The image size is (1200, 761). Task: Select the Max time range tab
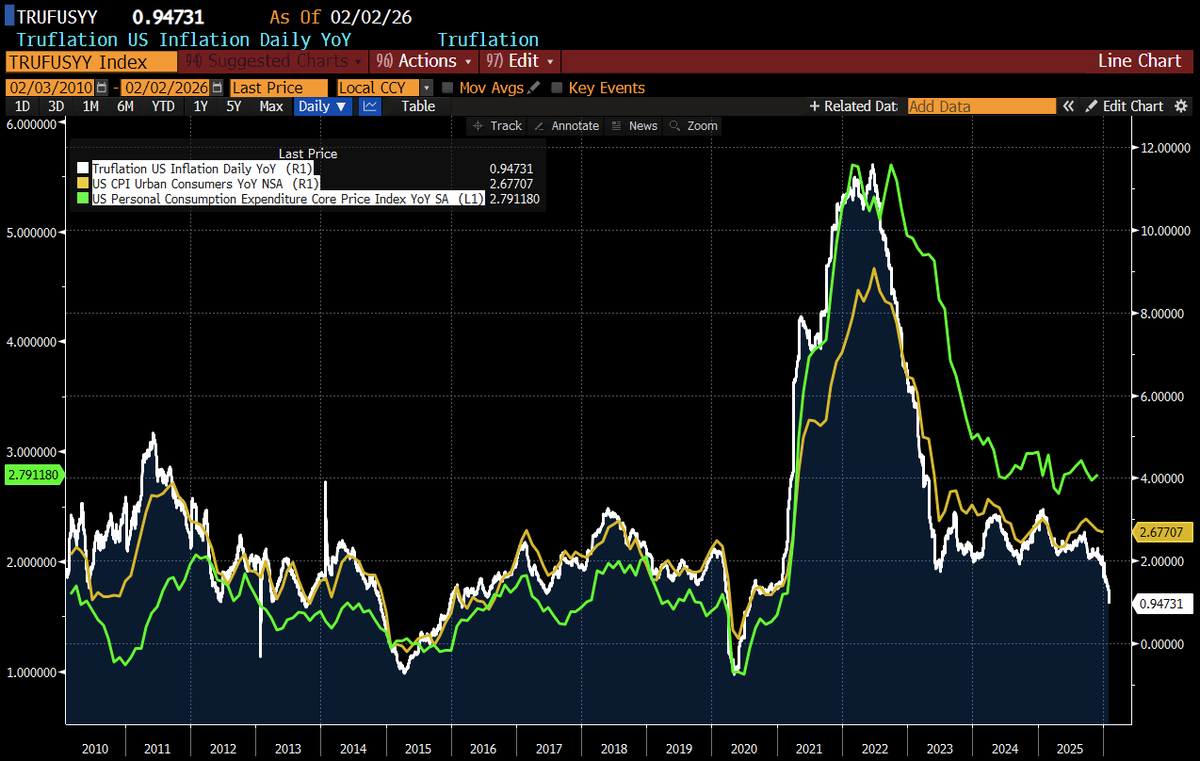(271, 106)
